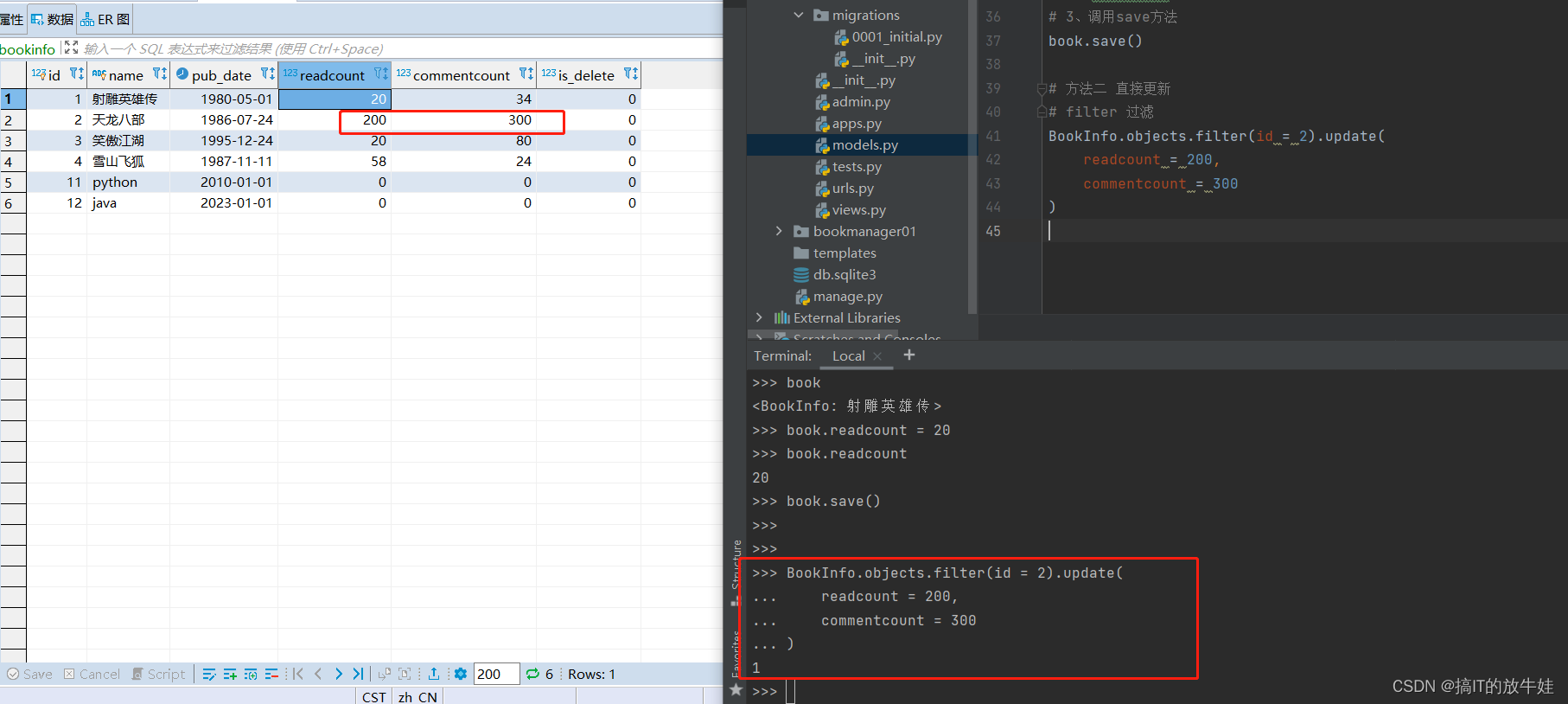Click the zh CN locale status entry
Image resolution: width=1568 pixels, height=704 pixels.
[417, 696]
